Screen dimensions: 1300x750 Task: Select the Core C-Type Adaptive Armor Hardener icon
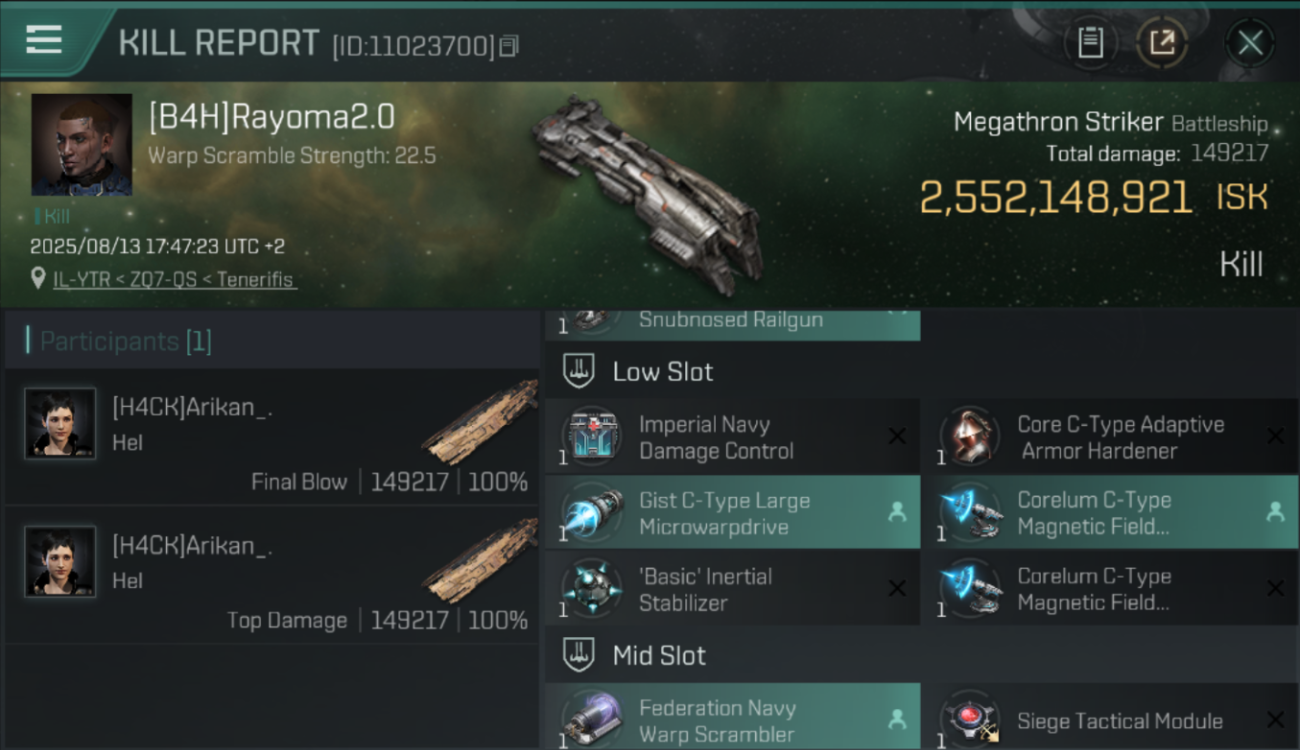969,437
